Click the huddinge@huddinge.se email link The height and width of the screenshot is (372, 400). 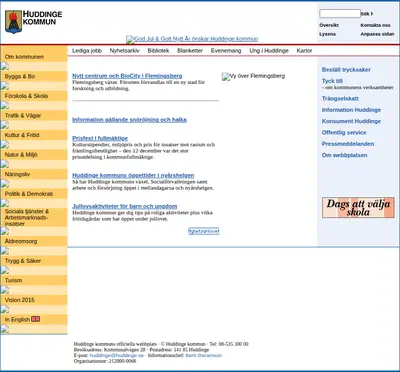[x=117, y=355]
